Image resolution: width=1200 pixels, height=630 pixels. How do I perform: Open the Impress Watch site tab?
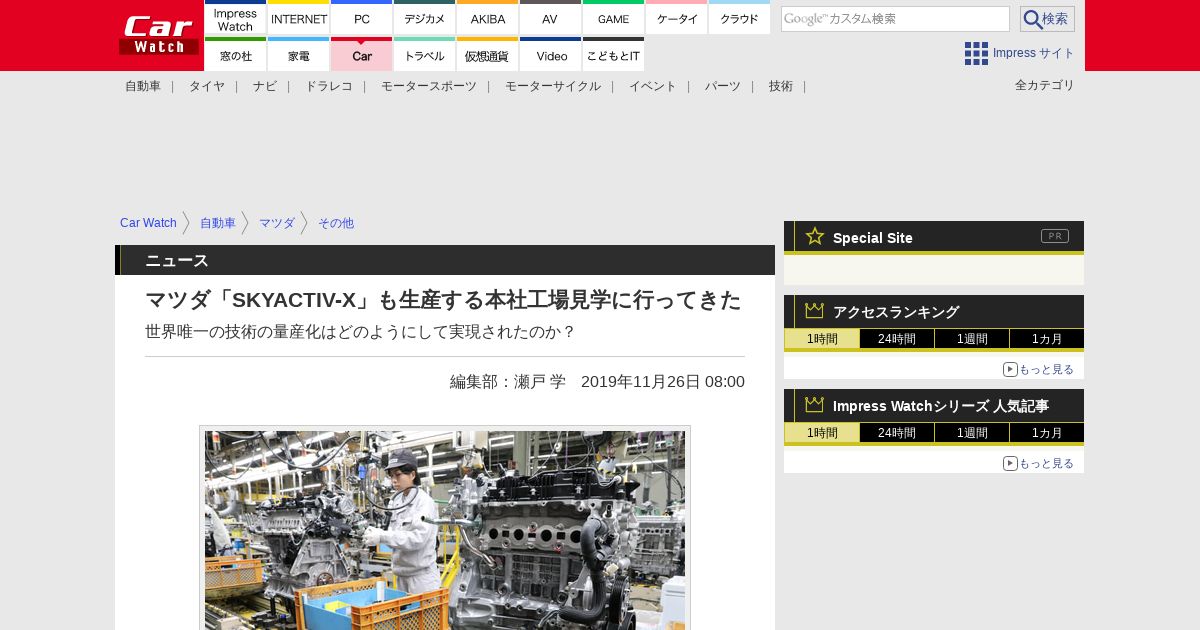point(235,18)
